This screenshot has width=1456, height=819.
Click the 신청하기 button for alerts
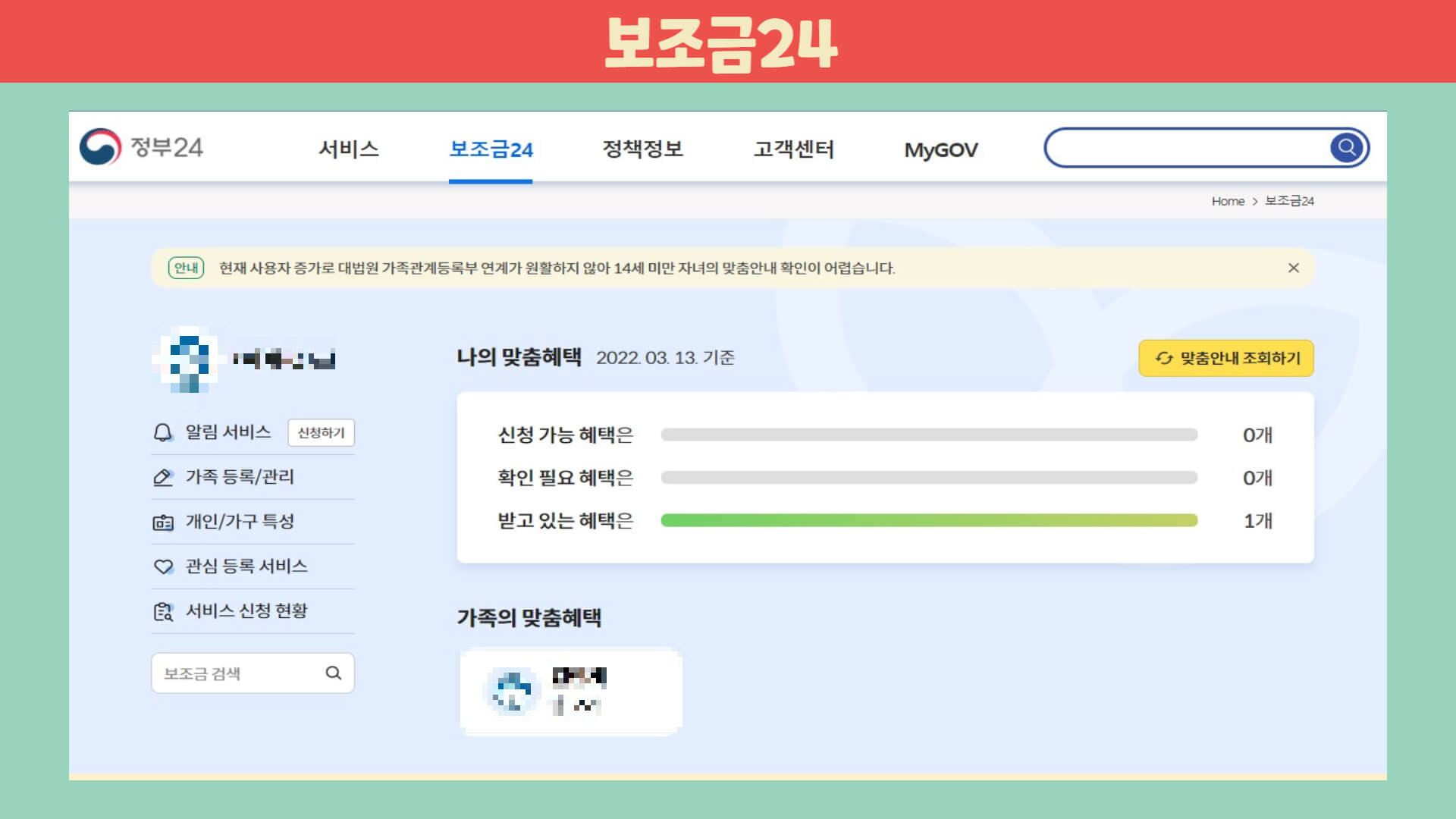pyautogui.click(x=321, y=432)
